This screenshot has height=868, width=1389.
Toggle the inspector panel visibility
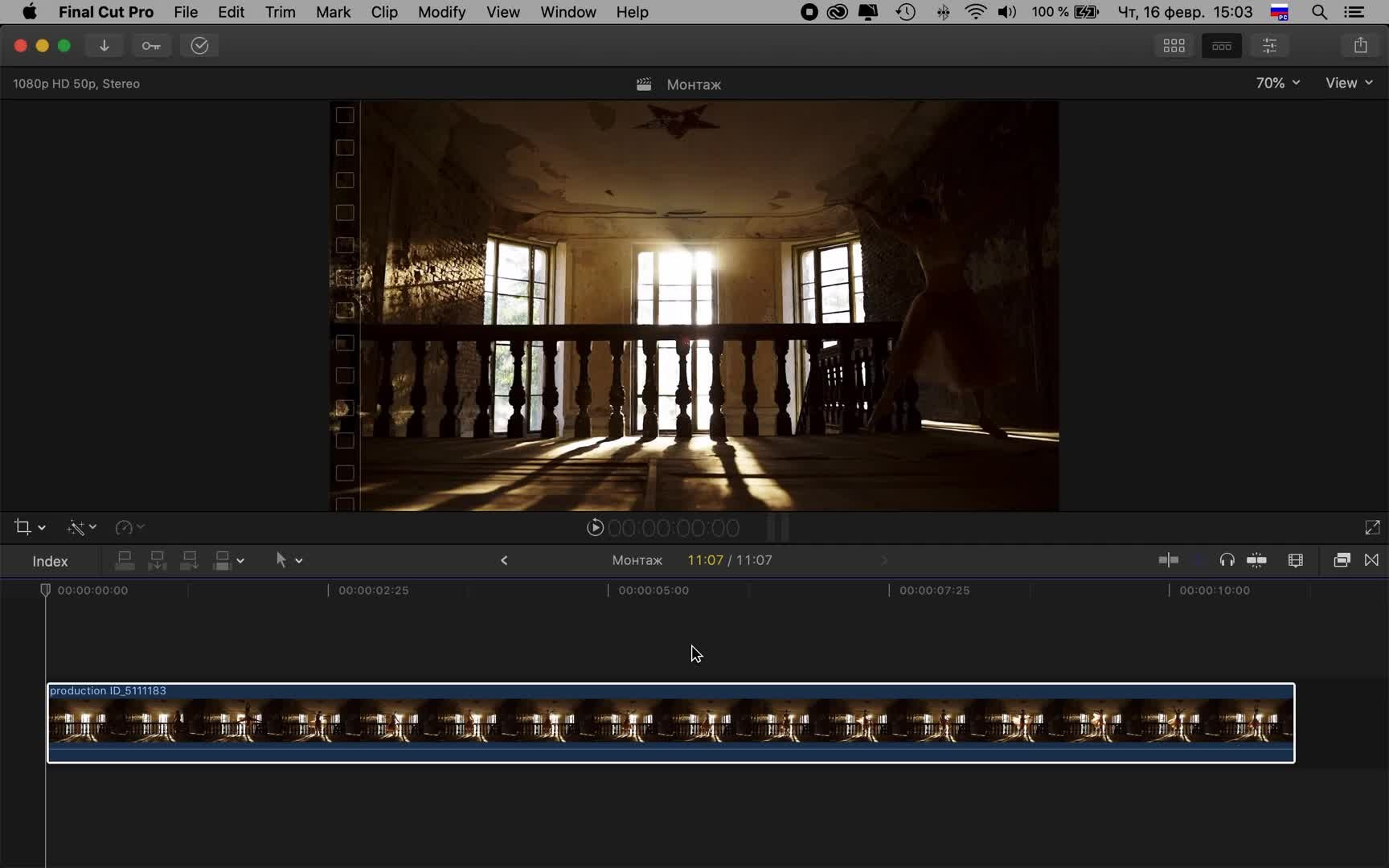pyautogui.click(x=1269, y=46)
